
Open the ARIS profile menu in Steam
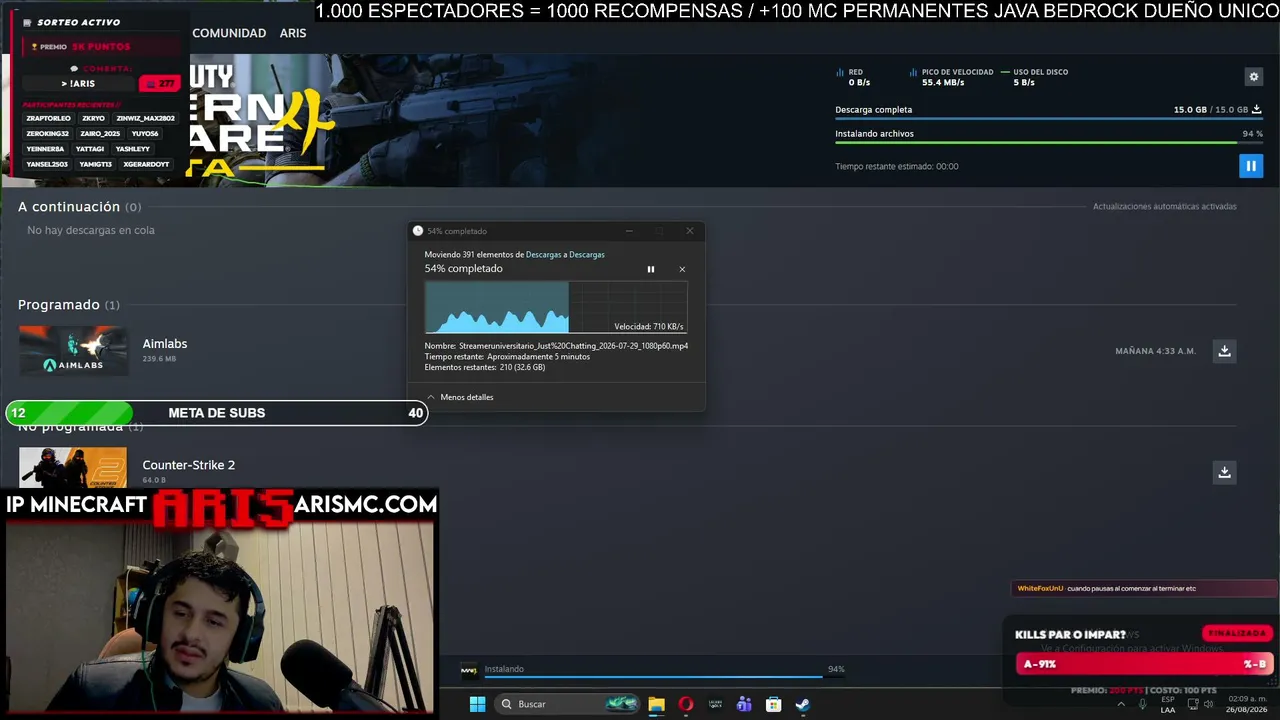(293, 33)
